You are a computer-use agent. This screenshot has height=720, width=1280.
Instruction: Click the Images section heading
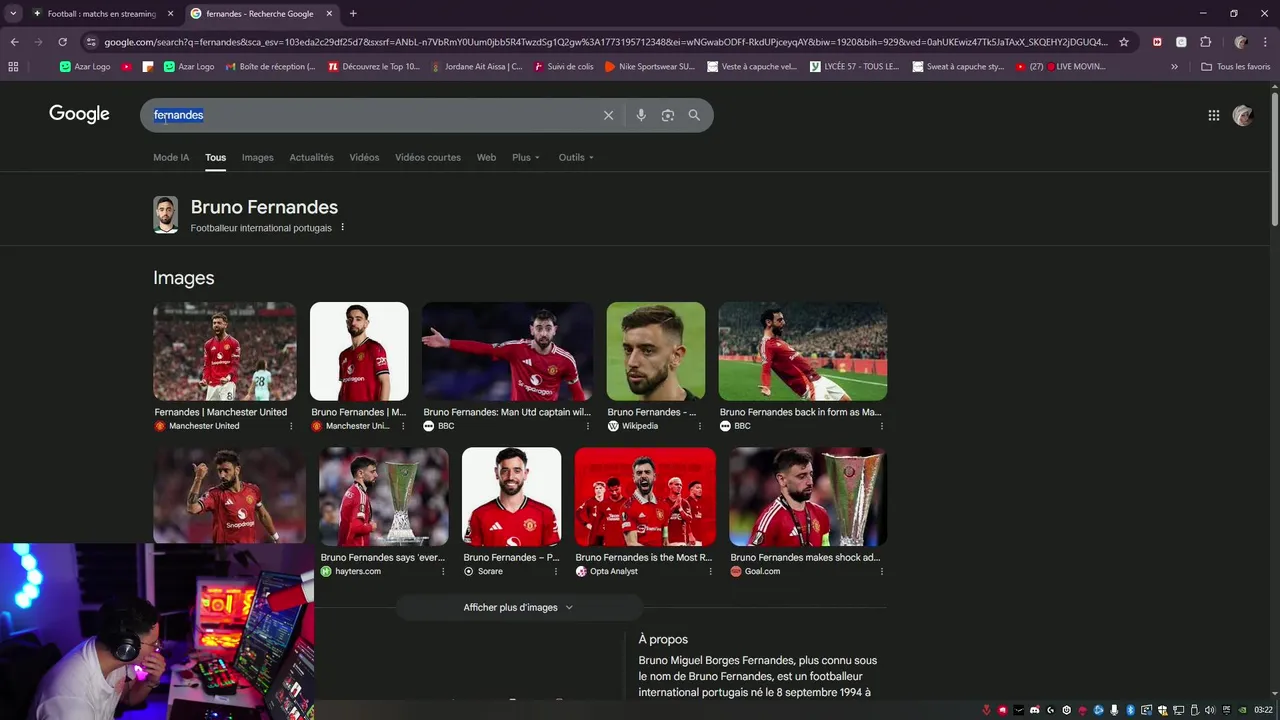coord(183,278)
